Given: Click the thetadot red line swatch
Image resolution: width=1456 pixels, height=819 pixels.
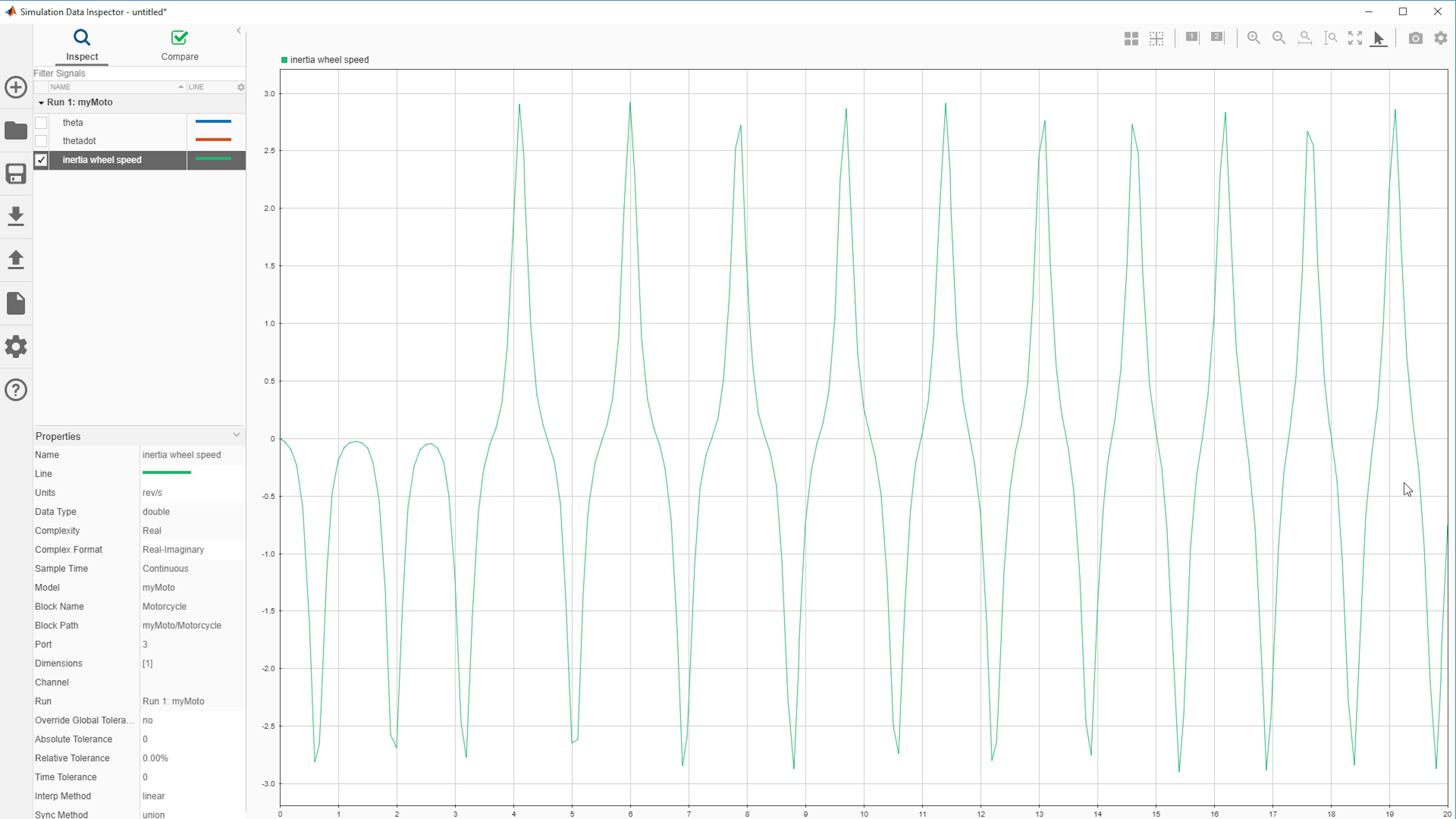Looking at the screenshot, I should [213, 140].
